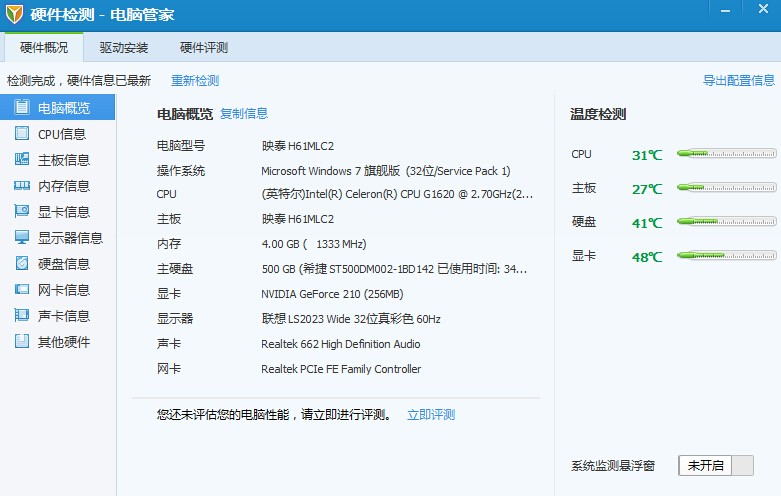Image resolution: width=781 pixels, height=496 pixels.
Task: Click Realtek PCIe FE Family Controller text
Action: 341,369
